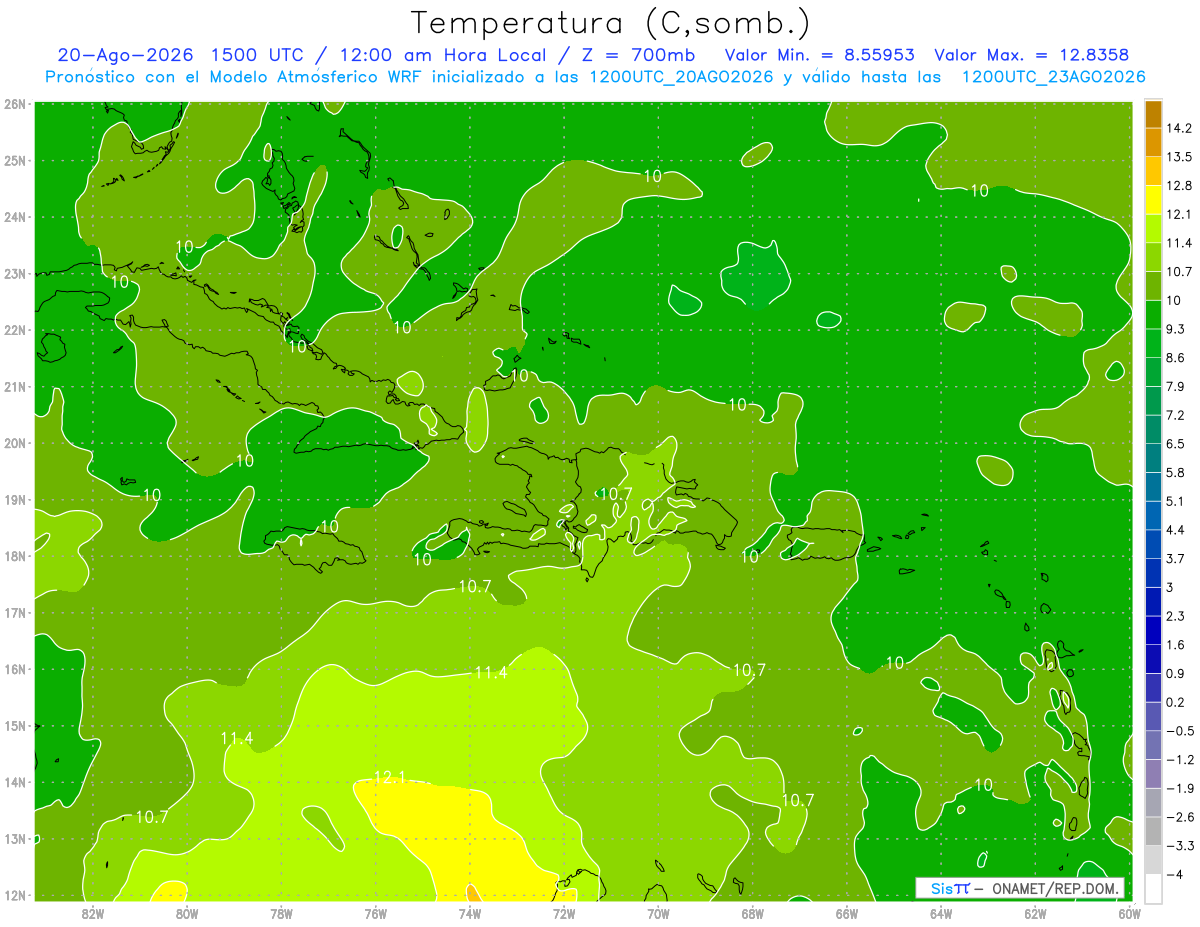Click the '16N' latitude axis label
Image resolution: width=1200 pixels, height=927 pixels.
[14, 669]
